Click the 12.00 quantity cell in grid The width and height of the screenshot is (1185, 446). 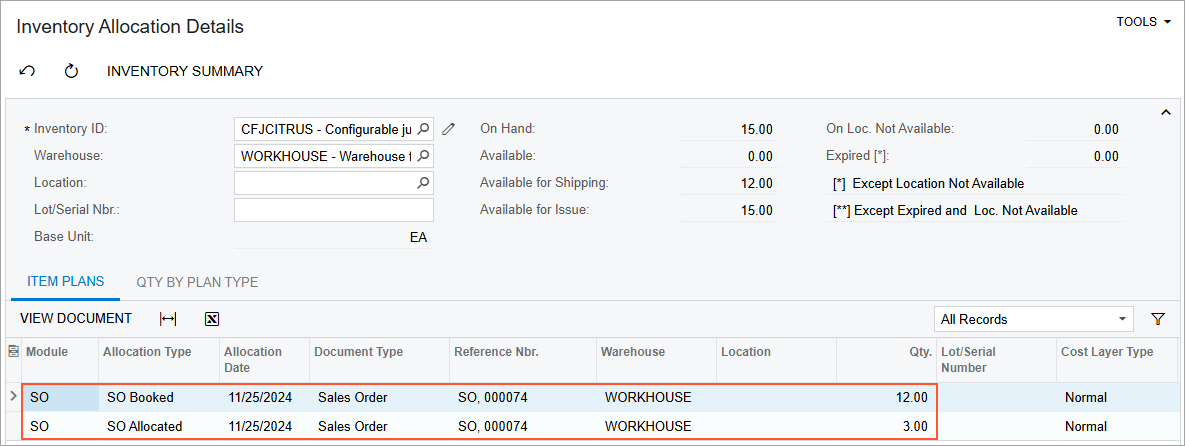coord(886,397)
